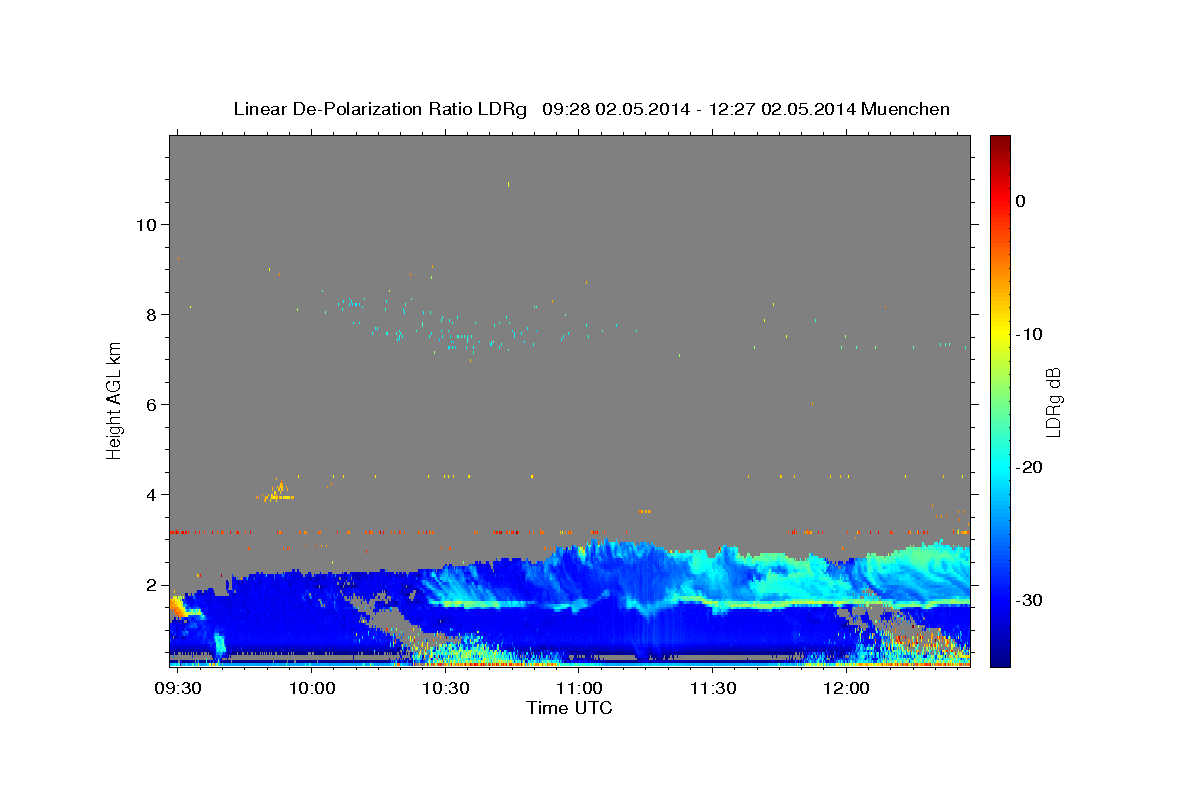Screen dimensions: 1200x800
Task: Click the 'LDRg dB' colorbar label
Action: (1053, 402)
